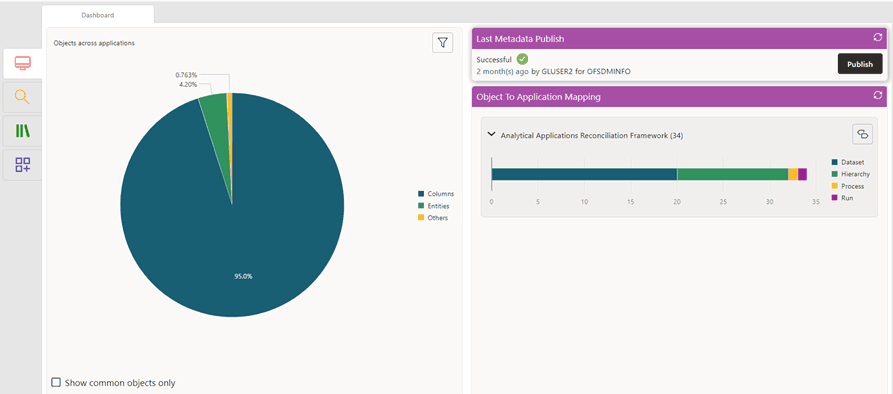Select the dark blue Dataset bar segment
Image resolution: width=893 pixels, height=394 pixels.
584,174
